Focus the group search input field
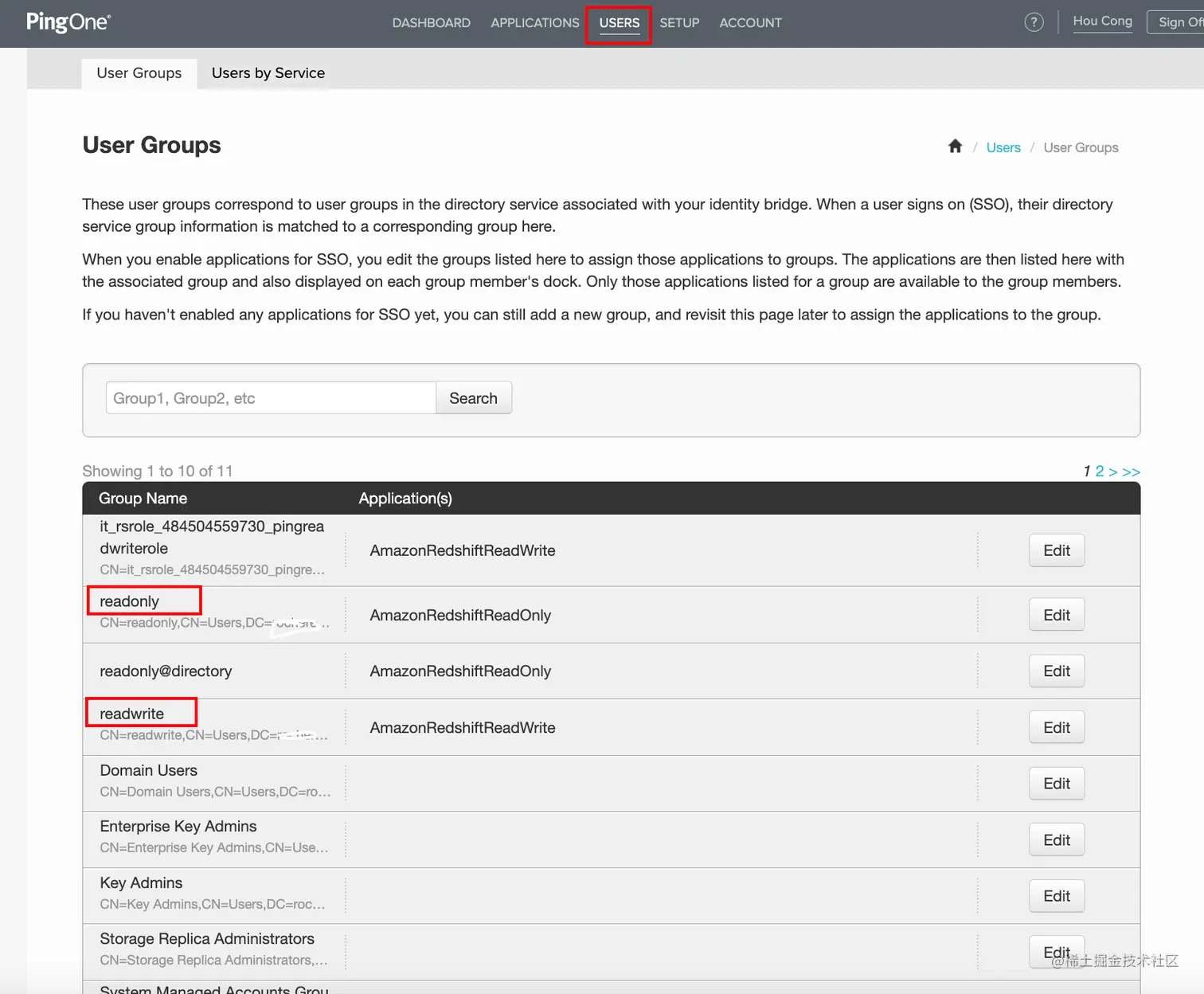This screenshot has width=1204, height=994. [271, 398]
